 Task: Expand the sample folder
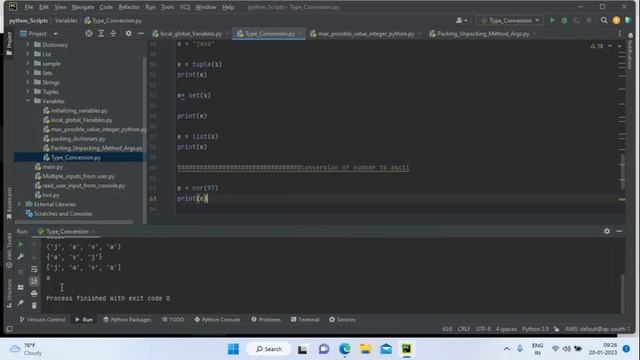tap(28, 63)
